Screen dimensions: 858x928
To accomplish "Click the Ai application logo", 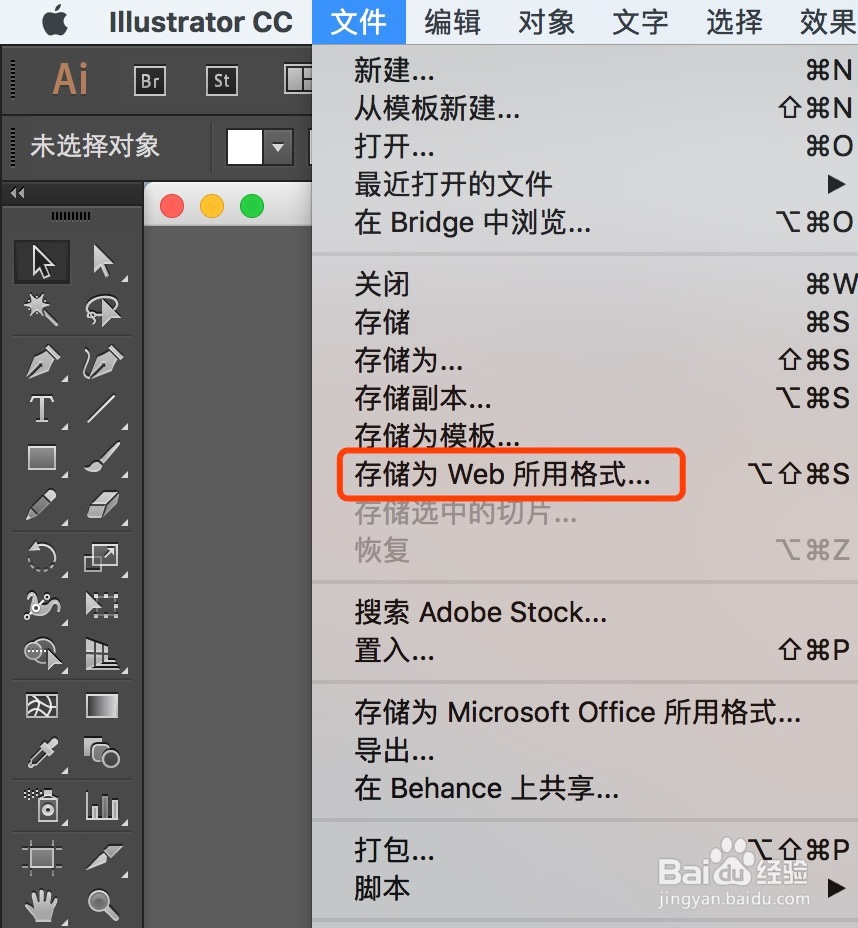I will tap(70, 79).
